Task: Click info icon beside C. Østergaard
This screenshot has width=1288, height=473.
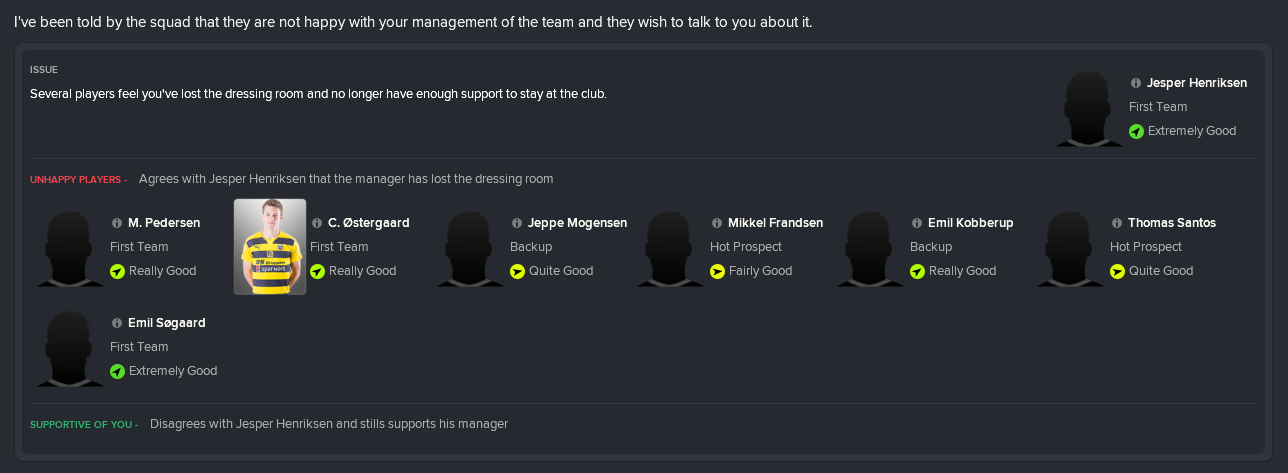Action: (317, 223)
